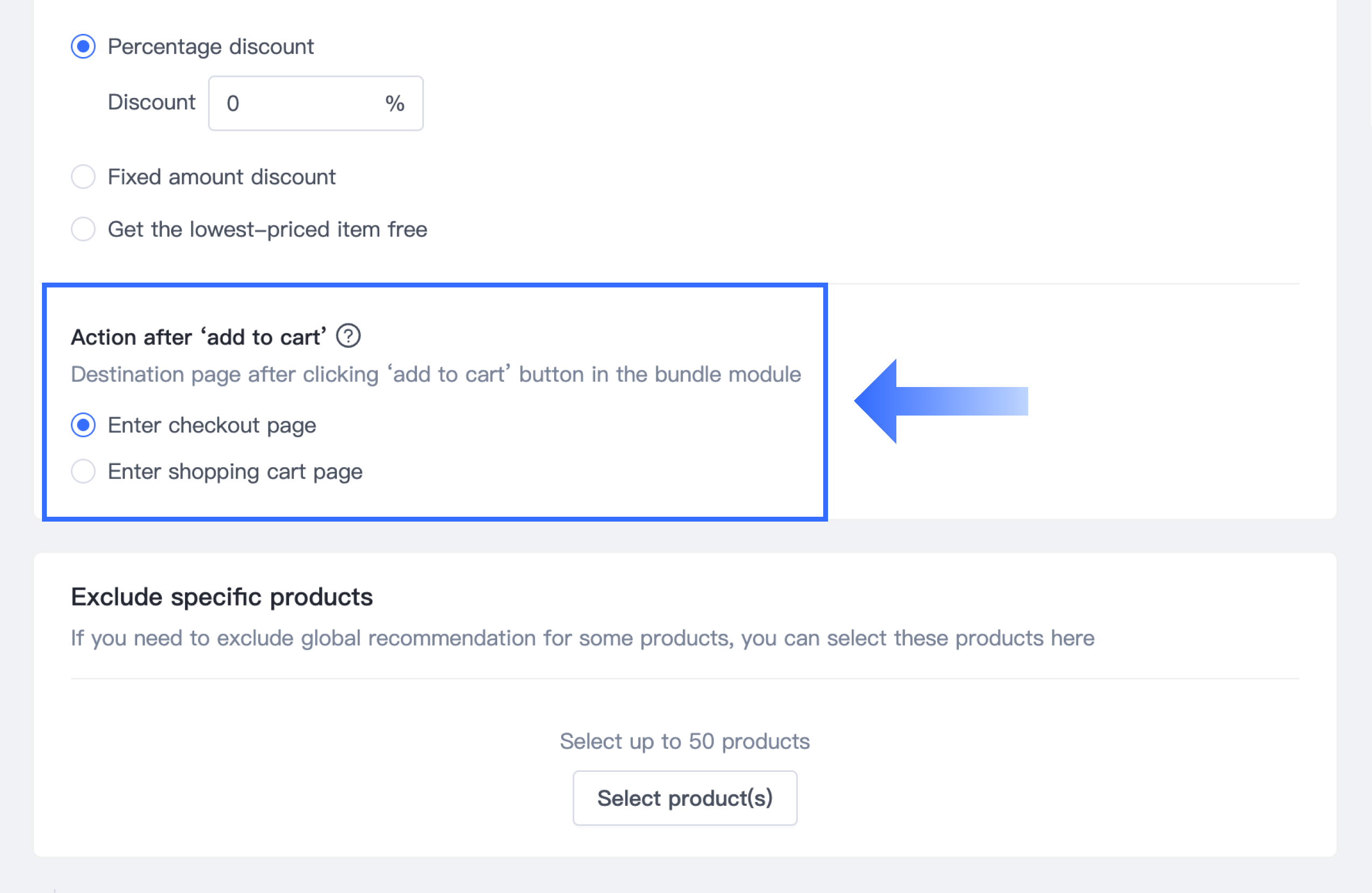Click the 'Percentage discount' label text

tap(210, 47)
